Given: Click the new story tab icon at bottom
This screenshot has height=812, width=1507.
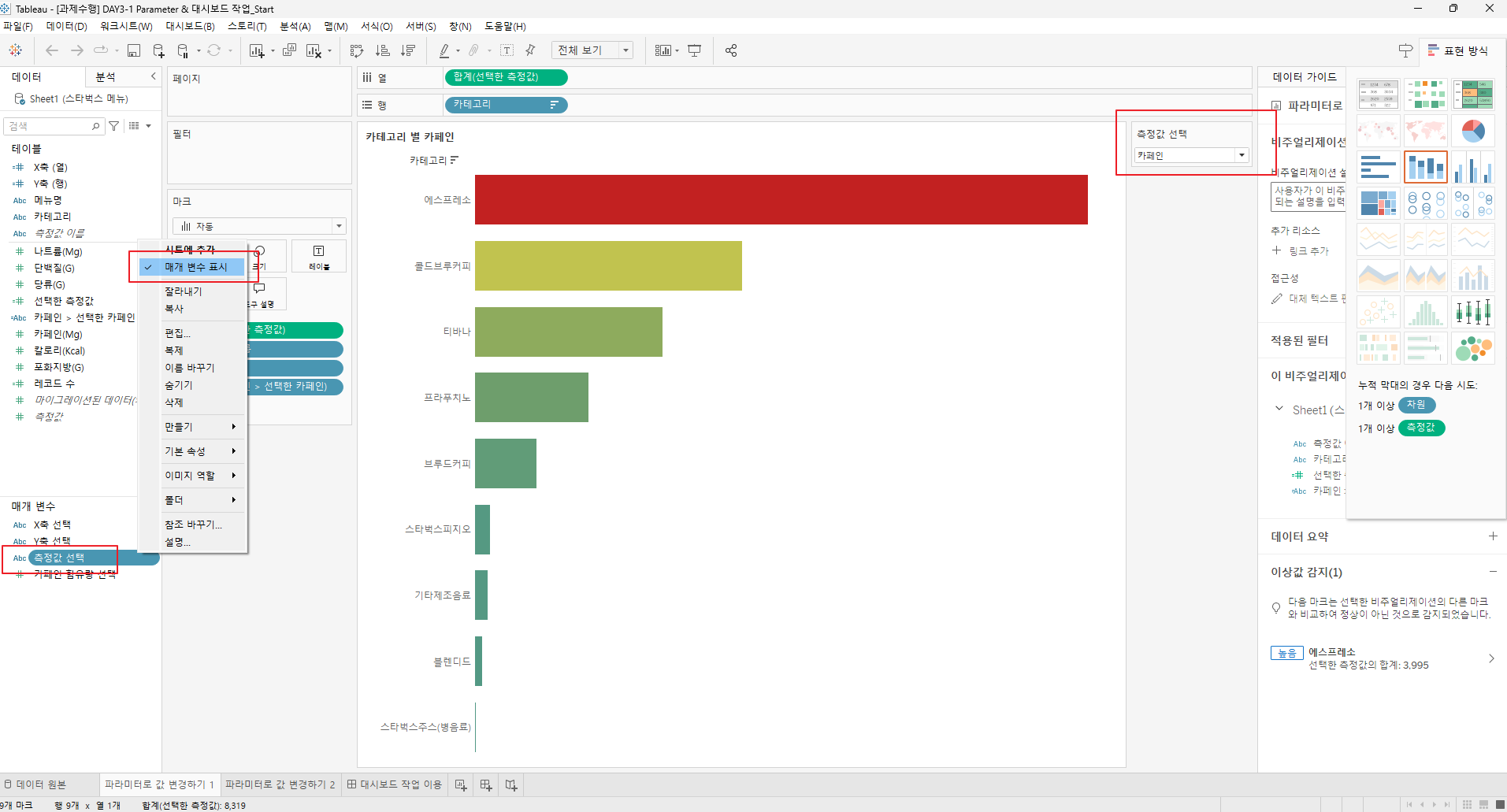Looking at the screenshot, I should [x=511, y=784].
